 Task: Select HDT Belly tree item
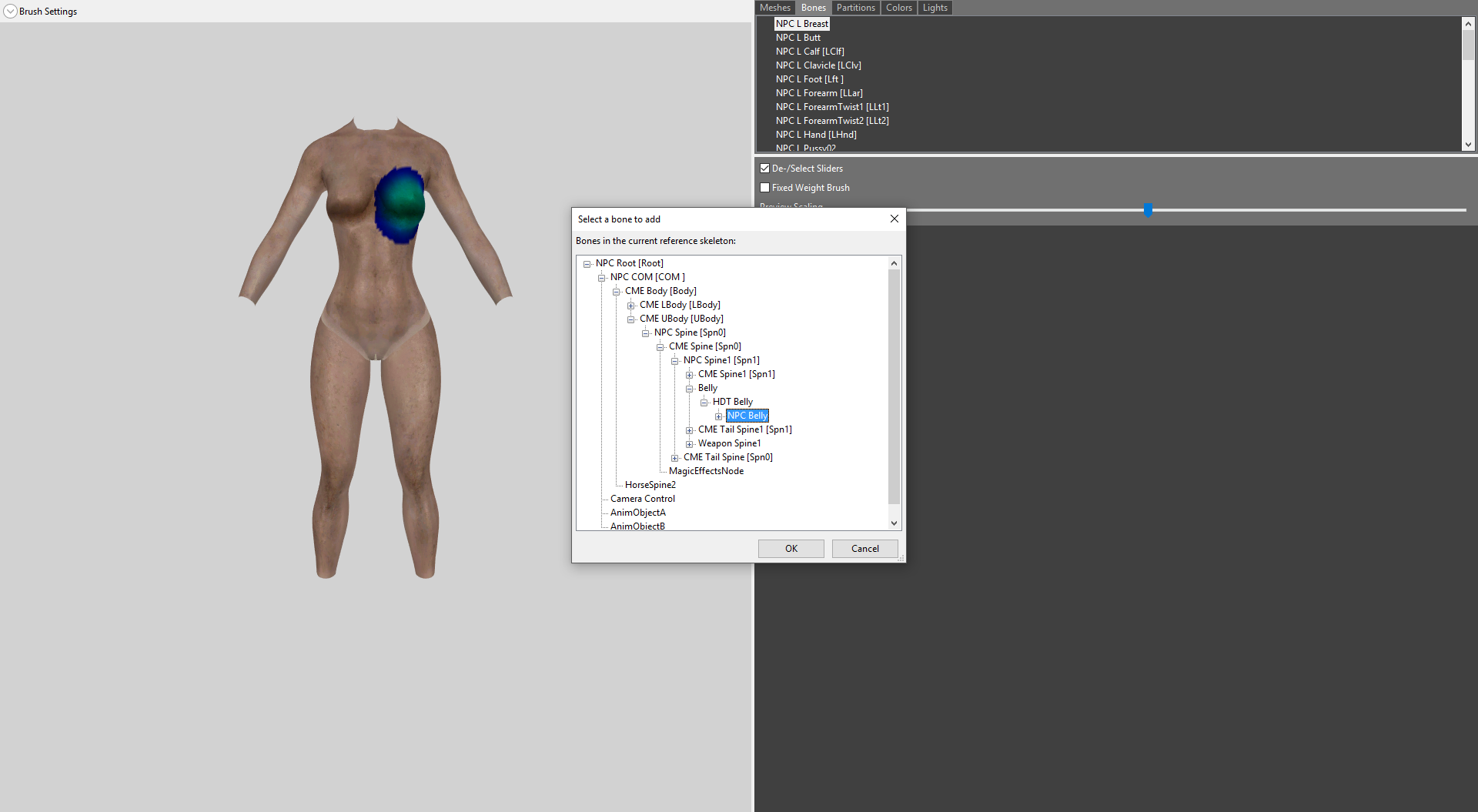[732, 402]
